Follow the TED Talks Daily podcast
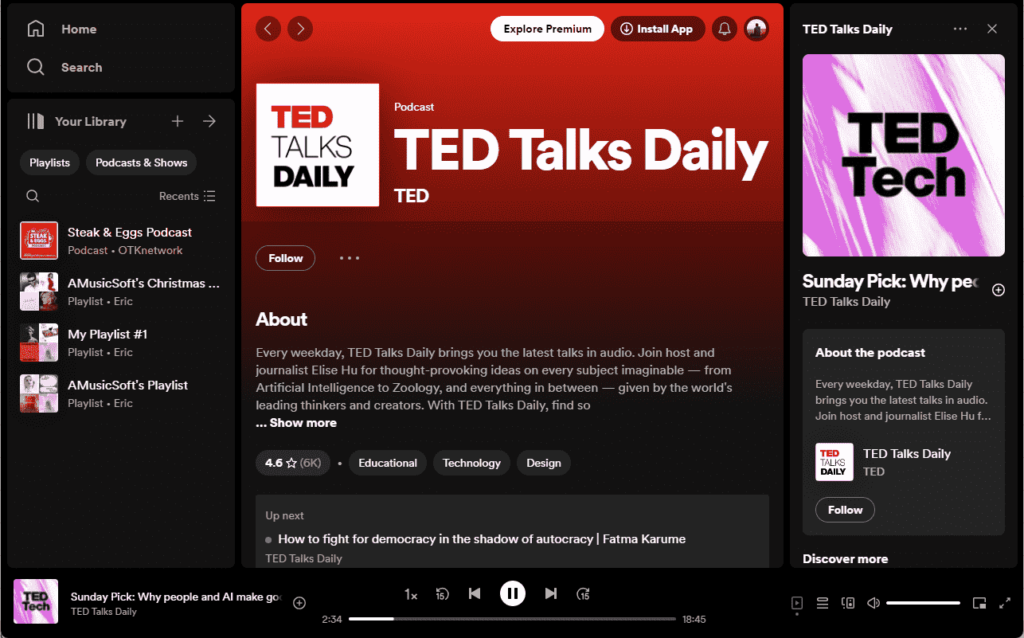This screenshot has height=638, width=1024. click(x=285, y=258)
